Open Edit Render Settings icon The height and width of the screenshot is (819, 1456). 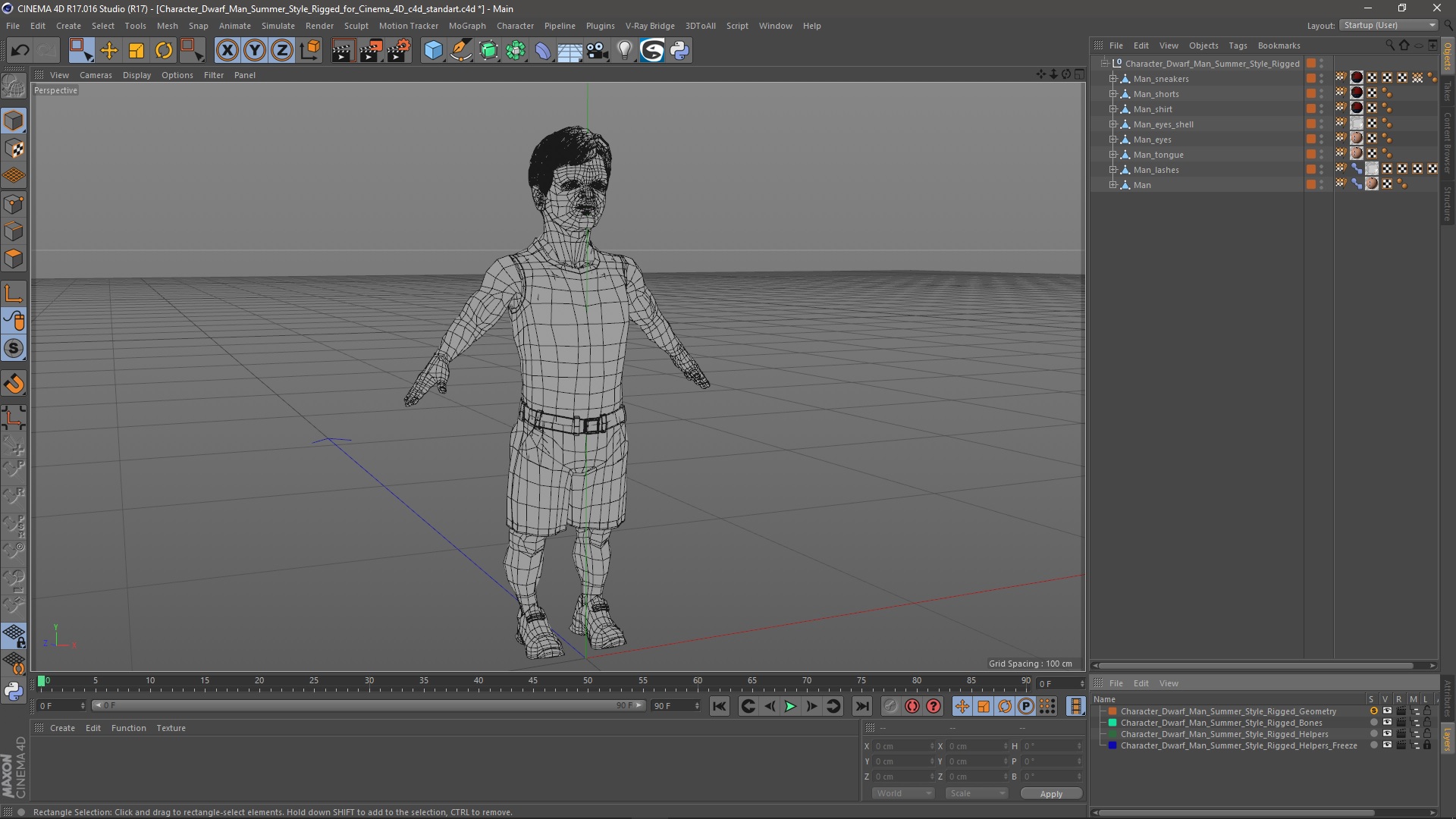(x=399, y=51)
